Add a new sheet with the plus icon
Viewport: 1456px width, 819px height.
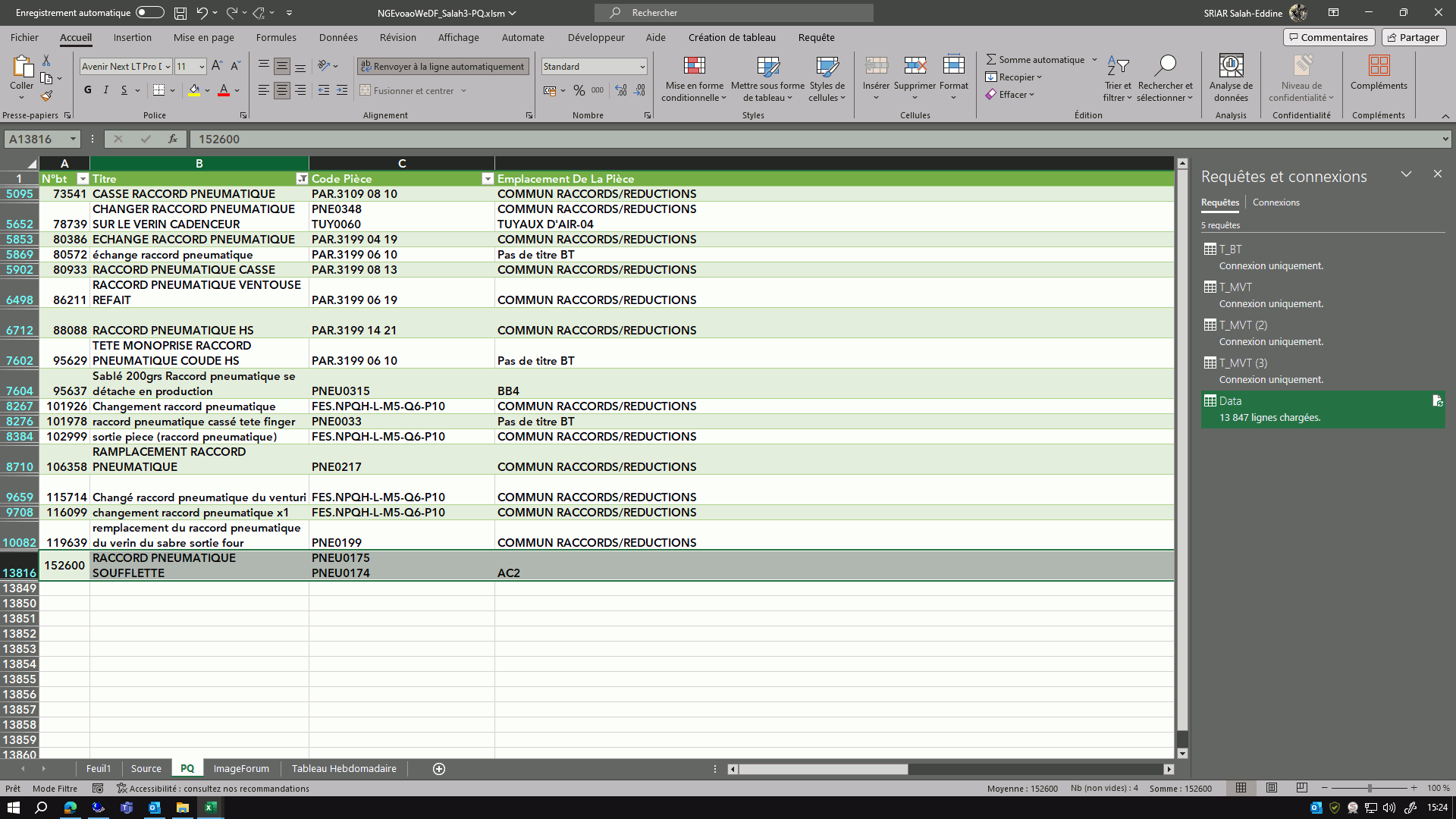point(438,769)
